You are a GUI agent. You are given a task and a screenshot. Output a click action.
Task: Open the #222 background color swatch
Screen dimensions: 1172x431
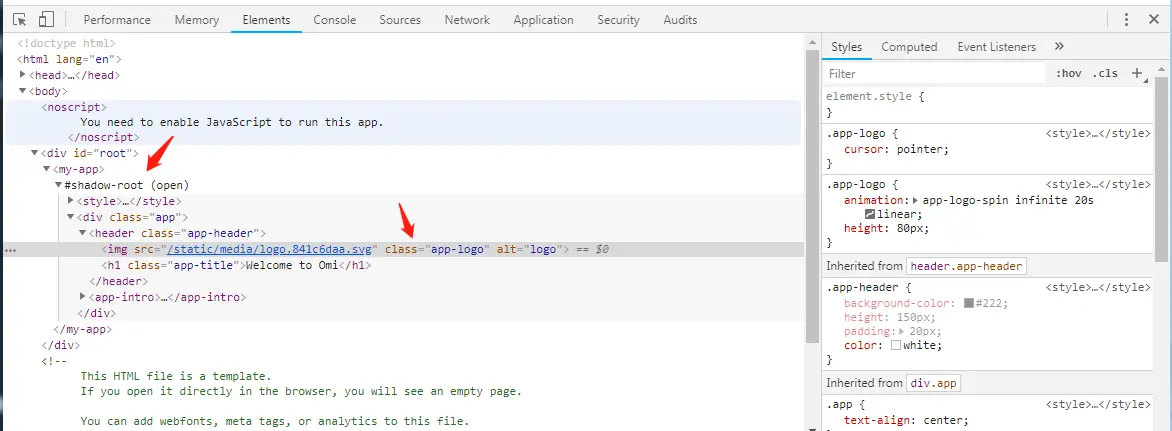tap(969, 303)
